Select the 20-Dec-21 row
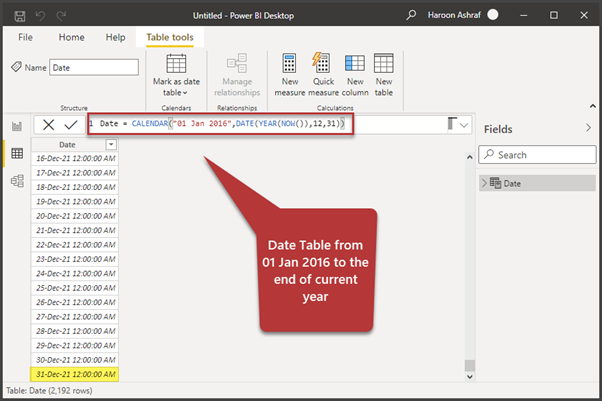The image size is (602, 401). coord(75,216)
